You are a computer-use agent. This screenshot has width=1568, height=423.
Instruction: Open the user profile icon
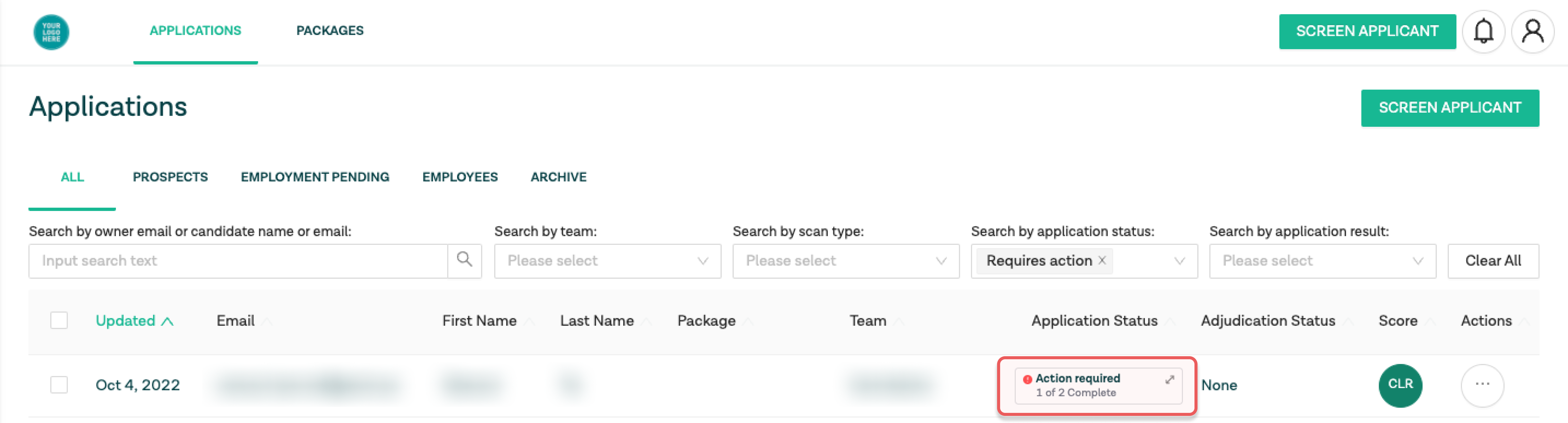(x=1532, y=32)
